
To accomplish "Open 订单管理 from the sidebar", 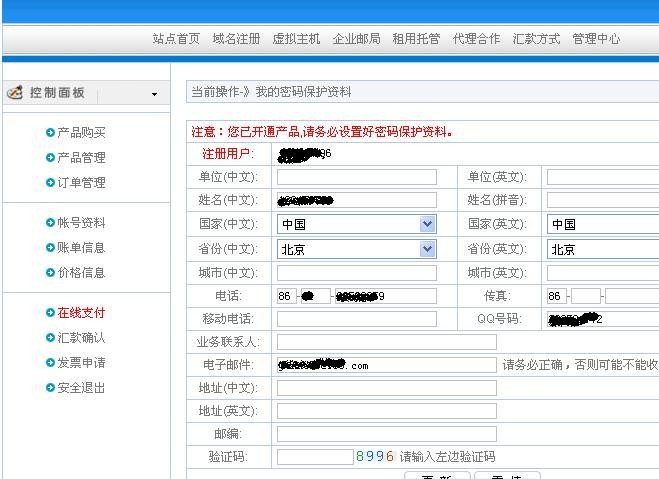I will click(x=81, y=183).
